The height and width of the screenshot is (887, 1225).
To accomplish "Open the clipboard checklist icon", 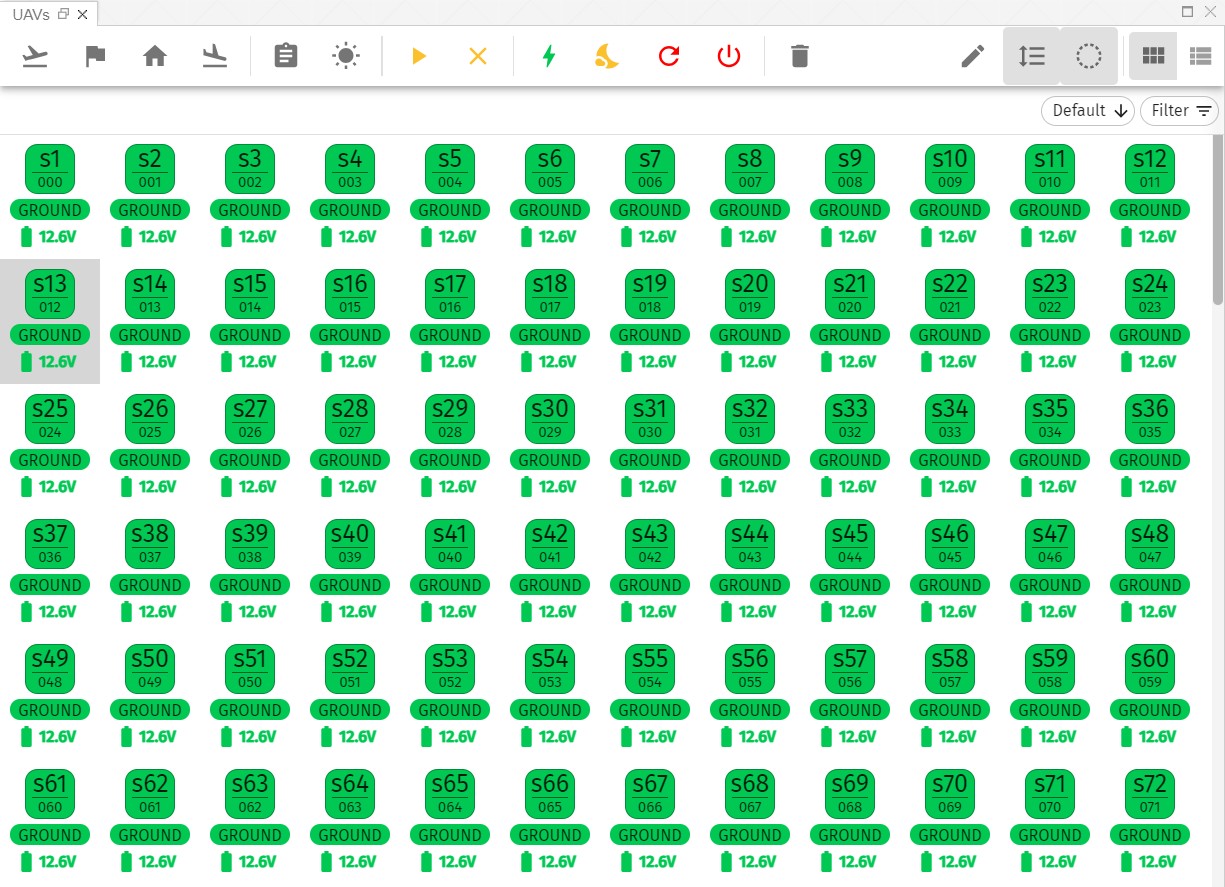I will pyautogui.click(x=286, y=56).
